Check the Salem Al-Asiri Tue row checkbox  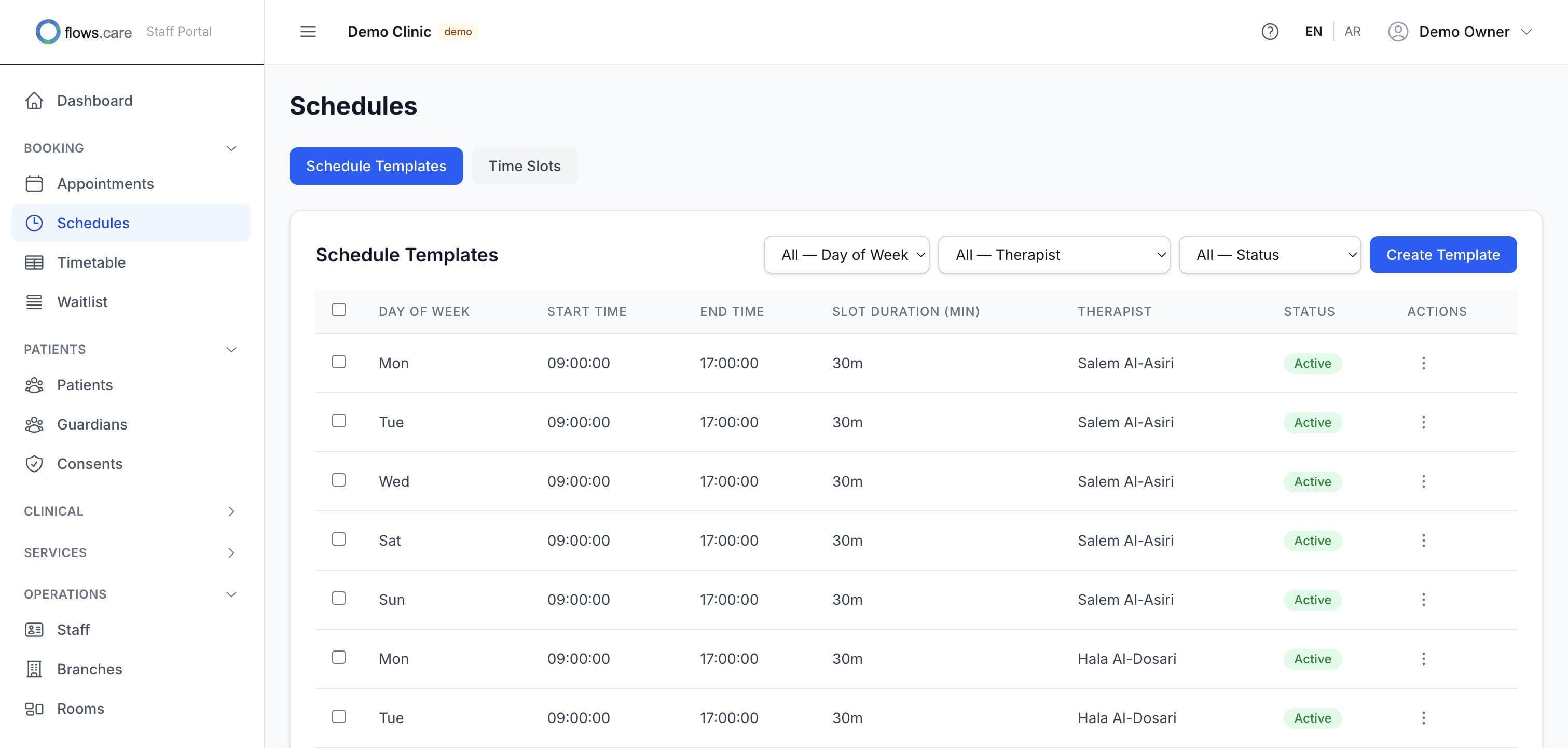339,421
